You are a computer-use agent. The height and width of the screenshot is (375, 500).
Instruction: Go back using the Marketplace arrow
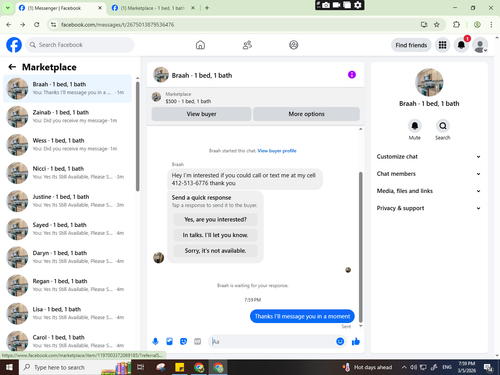[12, 67]
